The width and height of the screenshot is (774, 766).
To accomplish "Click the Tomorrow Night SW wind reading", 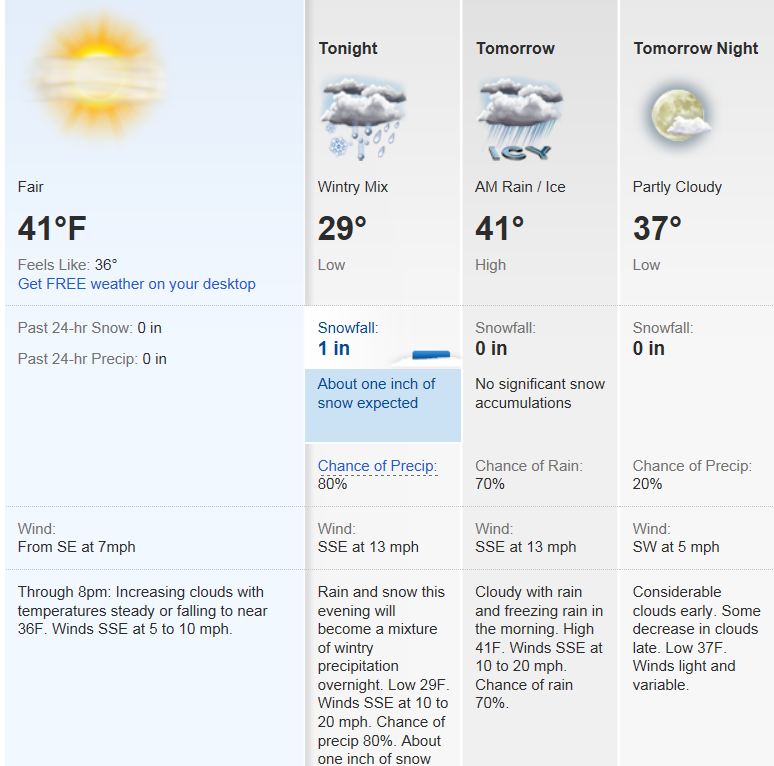I will pyautogui.click(x=675, y=547).
